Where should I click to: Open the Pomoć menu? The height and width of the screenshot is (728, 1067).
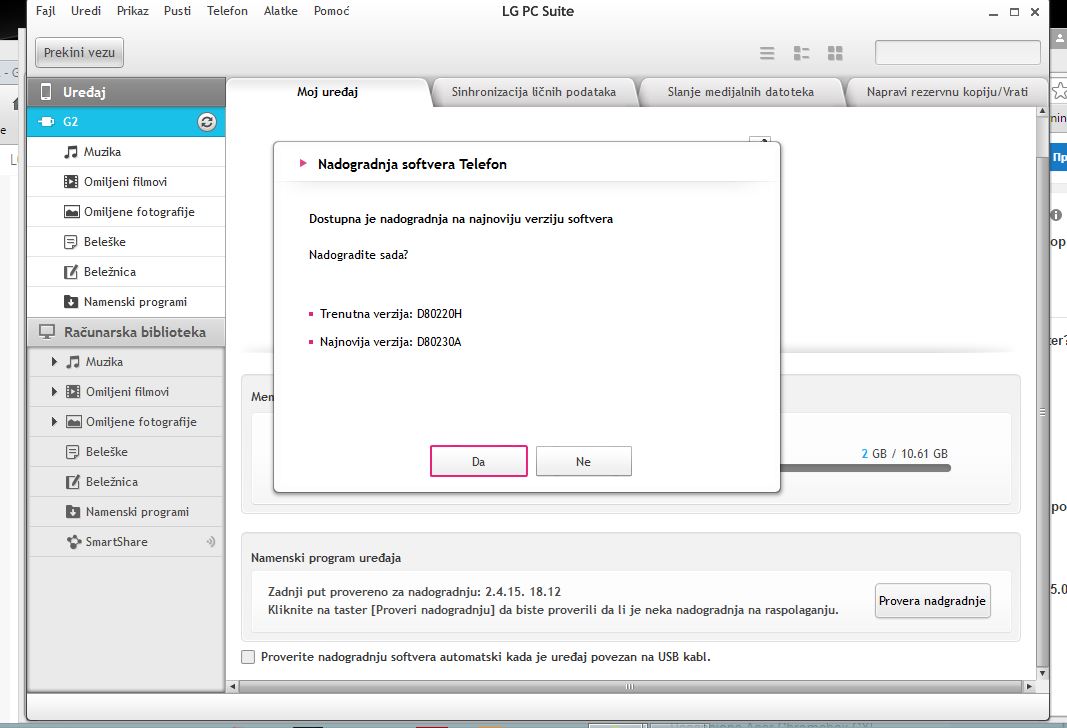pos(331,11)
